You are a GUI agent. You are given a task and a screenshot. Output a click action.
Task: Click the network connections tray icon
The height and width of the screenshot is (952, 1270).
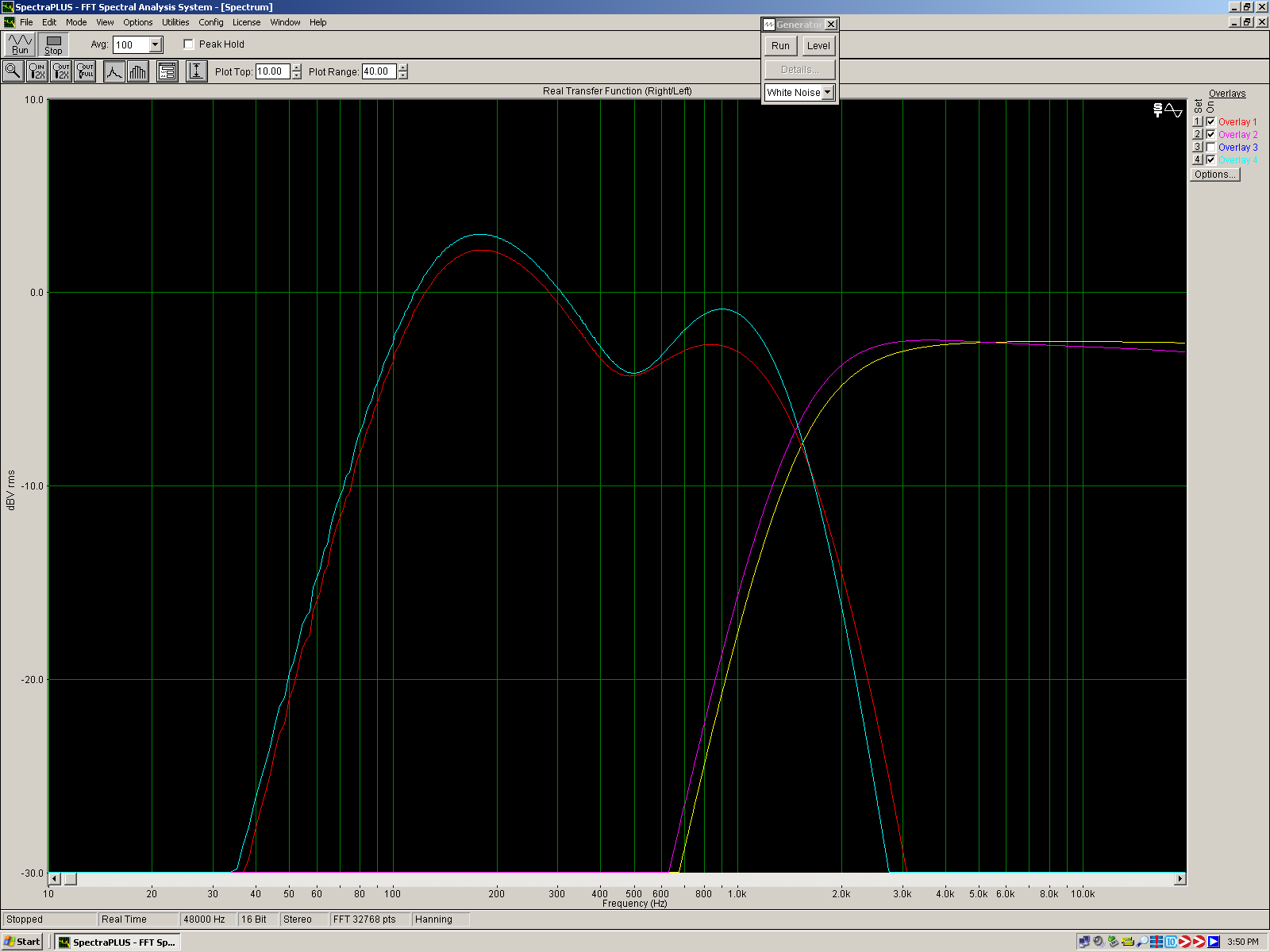1084,942
